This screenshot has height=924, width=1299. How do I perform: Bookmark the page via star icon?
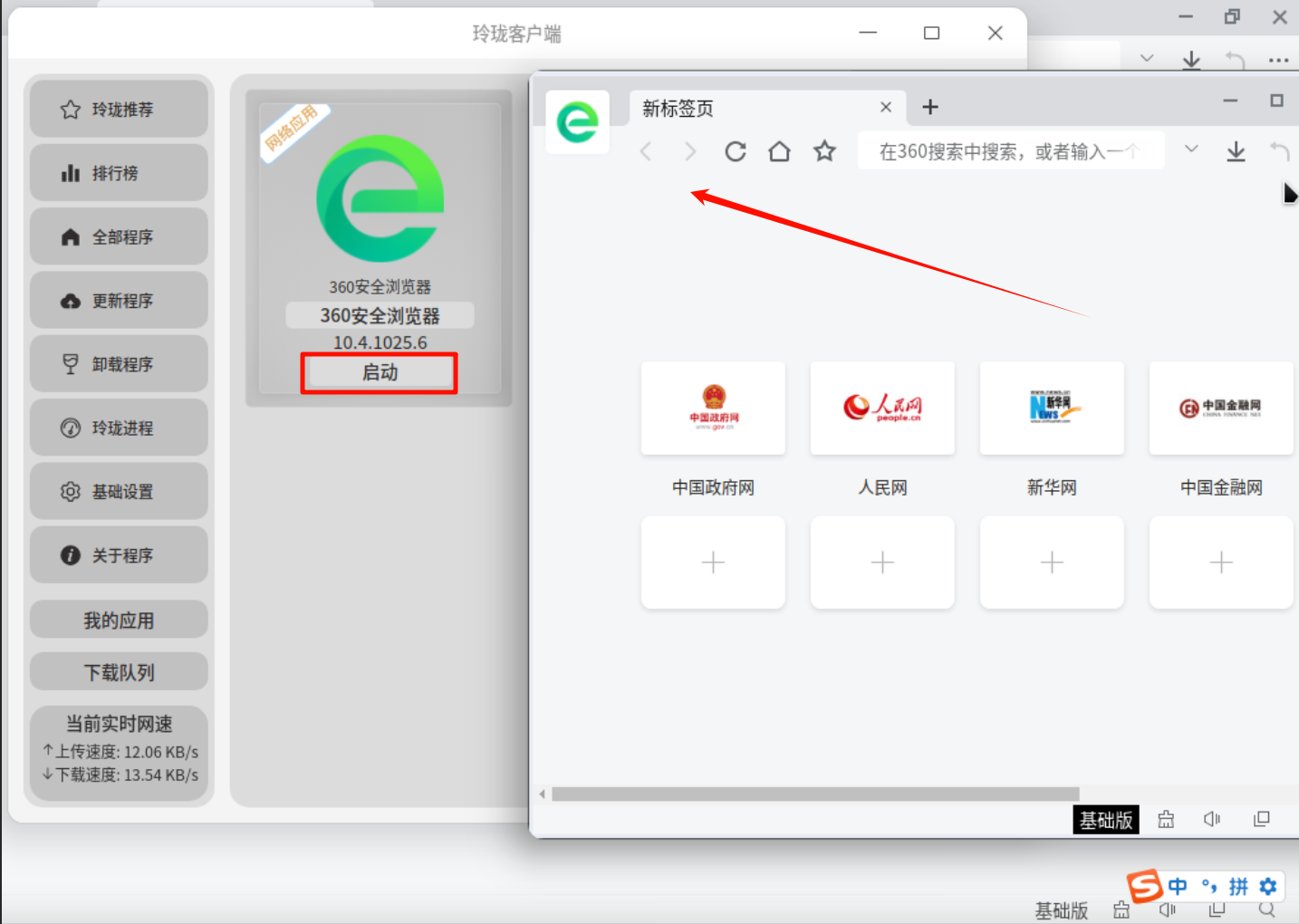(x=824, y=150)
